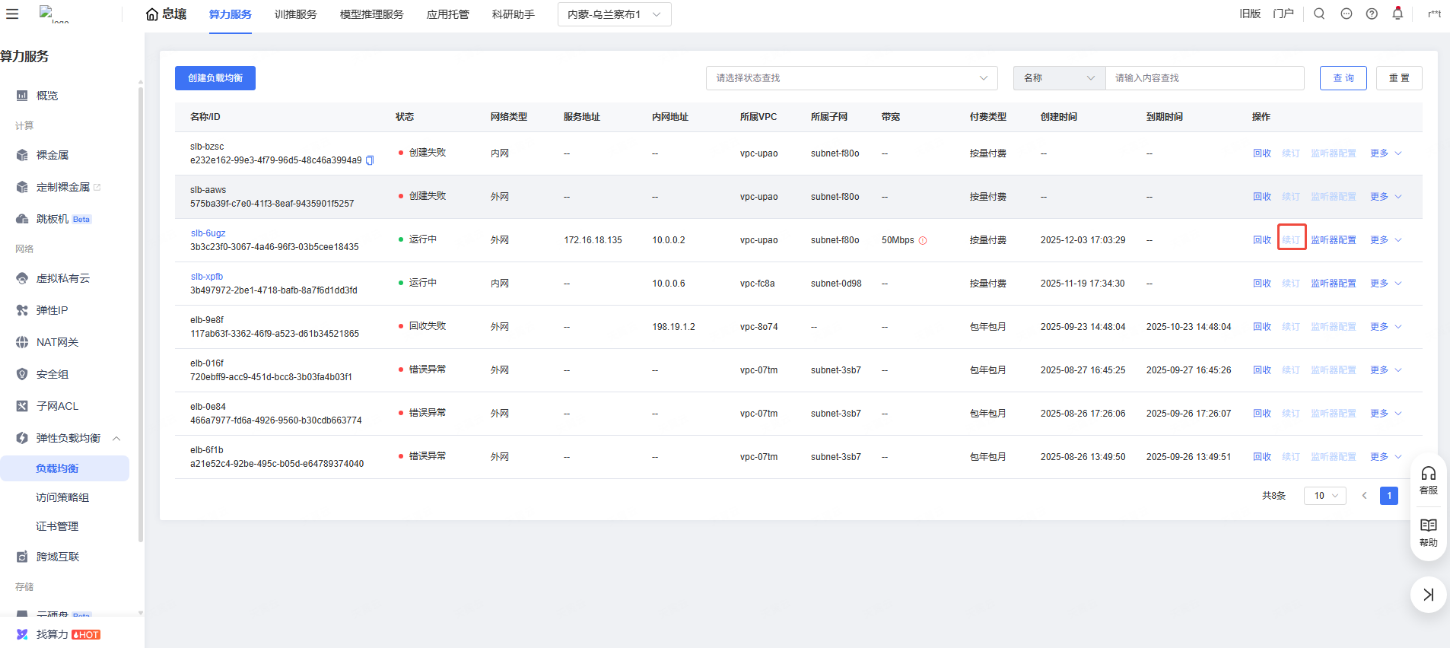Open 客服 customer service headset widget
Screen dimensions: 1450x648
(1428, 479)
